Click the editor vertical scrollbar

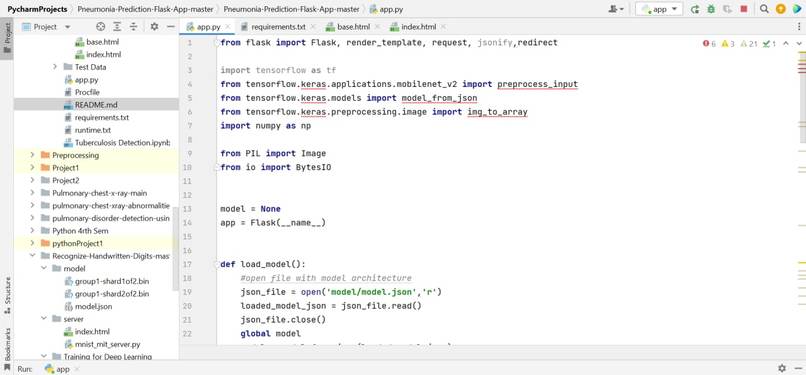click(802, 98)
